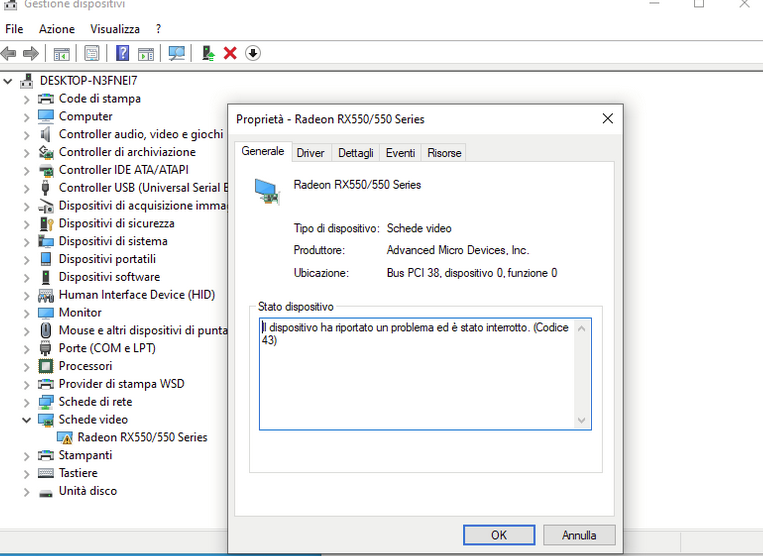Close the Proprietà dialog with X
The width and height of the screenshot is (763, 556).
(x=608, y=119)
